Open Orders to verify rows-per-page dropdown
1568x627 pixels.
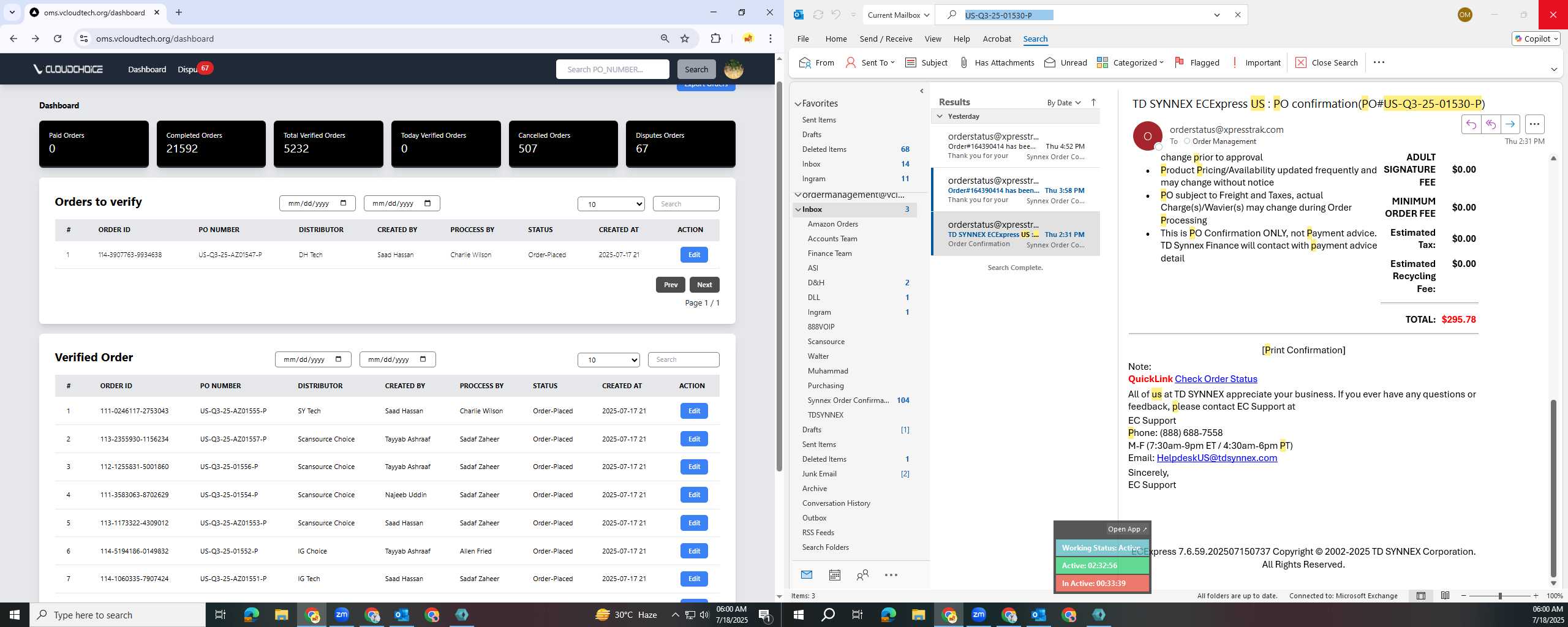click(x=611, y=204)
